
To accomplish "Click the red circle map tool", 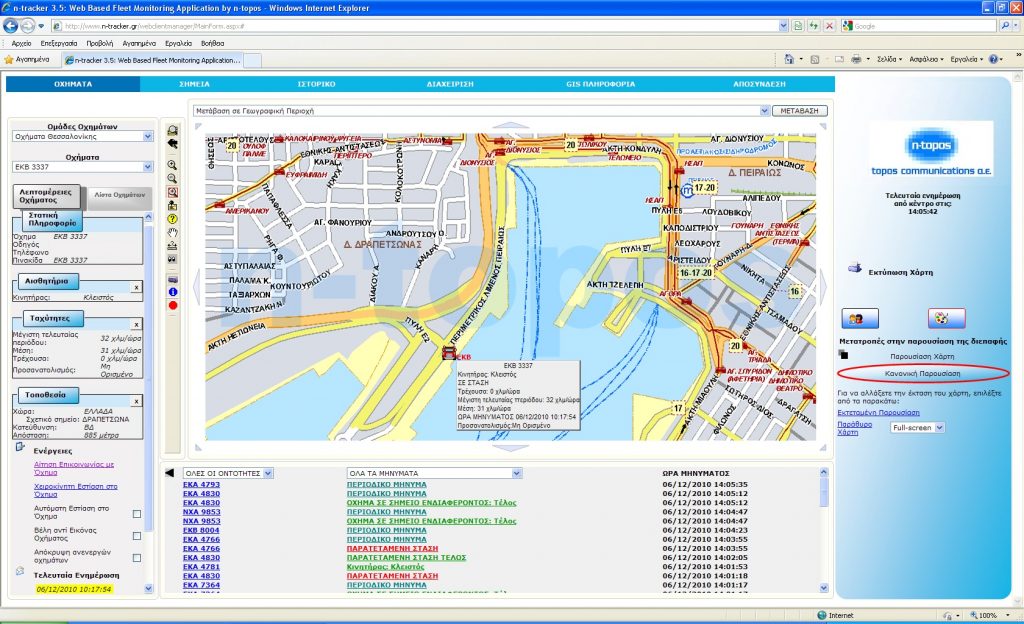I will [x=172, y=305].
